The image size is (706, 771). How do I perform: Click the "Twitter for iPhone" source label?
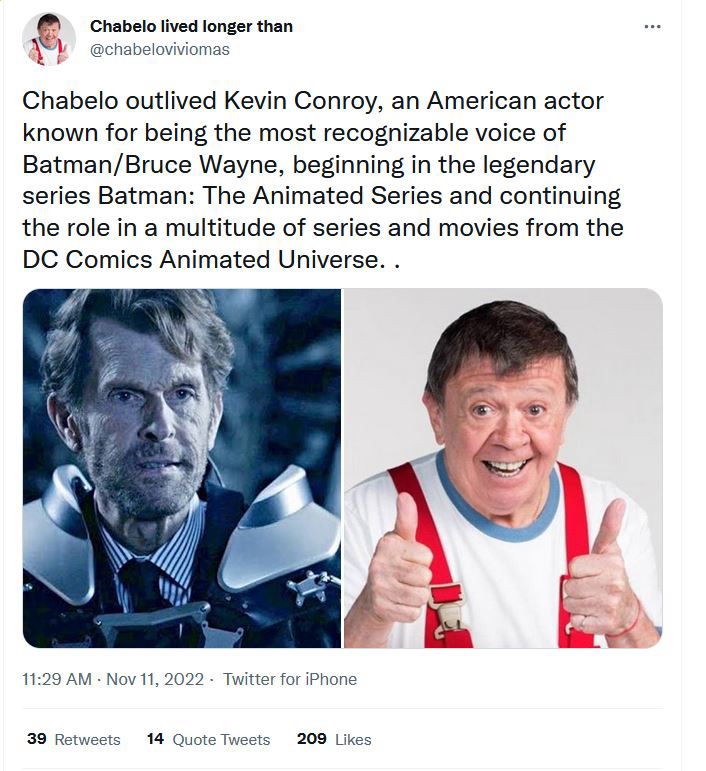pos(290,679)
